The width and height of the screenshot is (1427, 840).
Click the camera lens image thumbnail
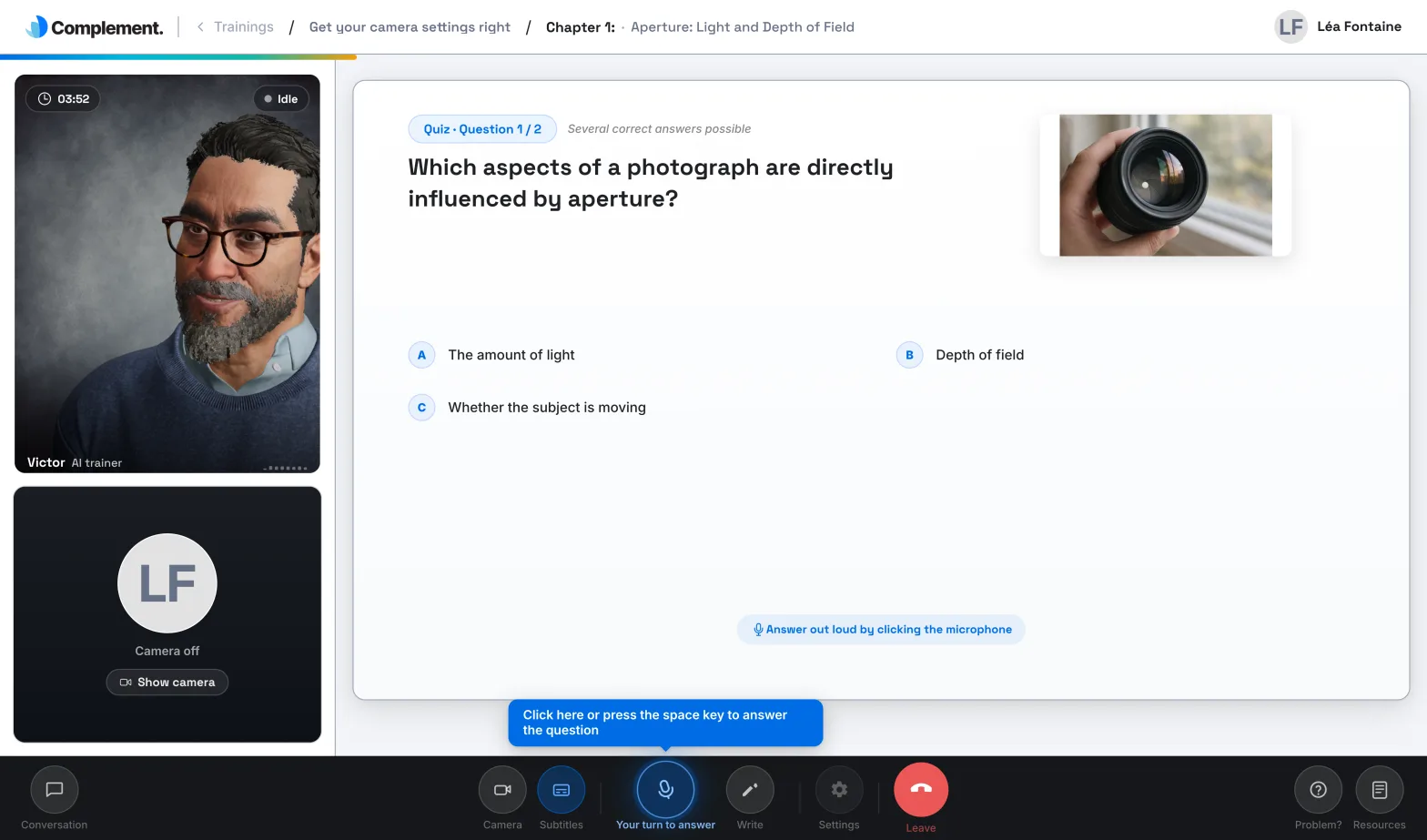point(1166,186)
